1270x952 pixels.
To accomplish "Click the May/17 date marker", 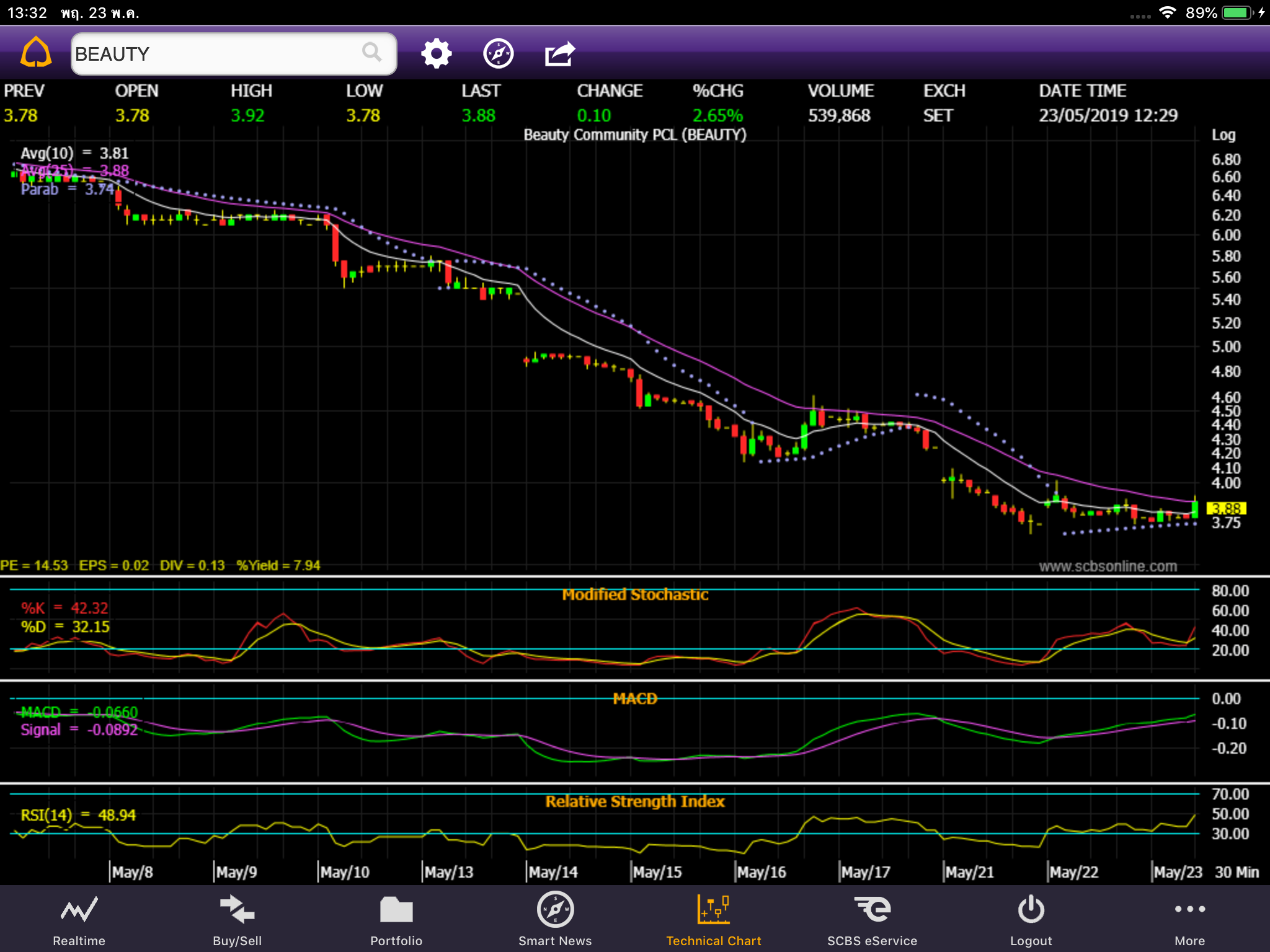I will tap(866, 872).
